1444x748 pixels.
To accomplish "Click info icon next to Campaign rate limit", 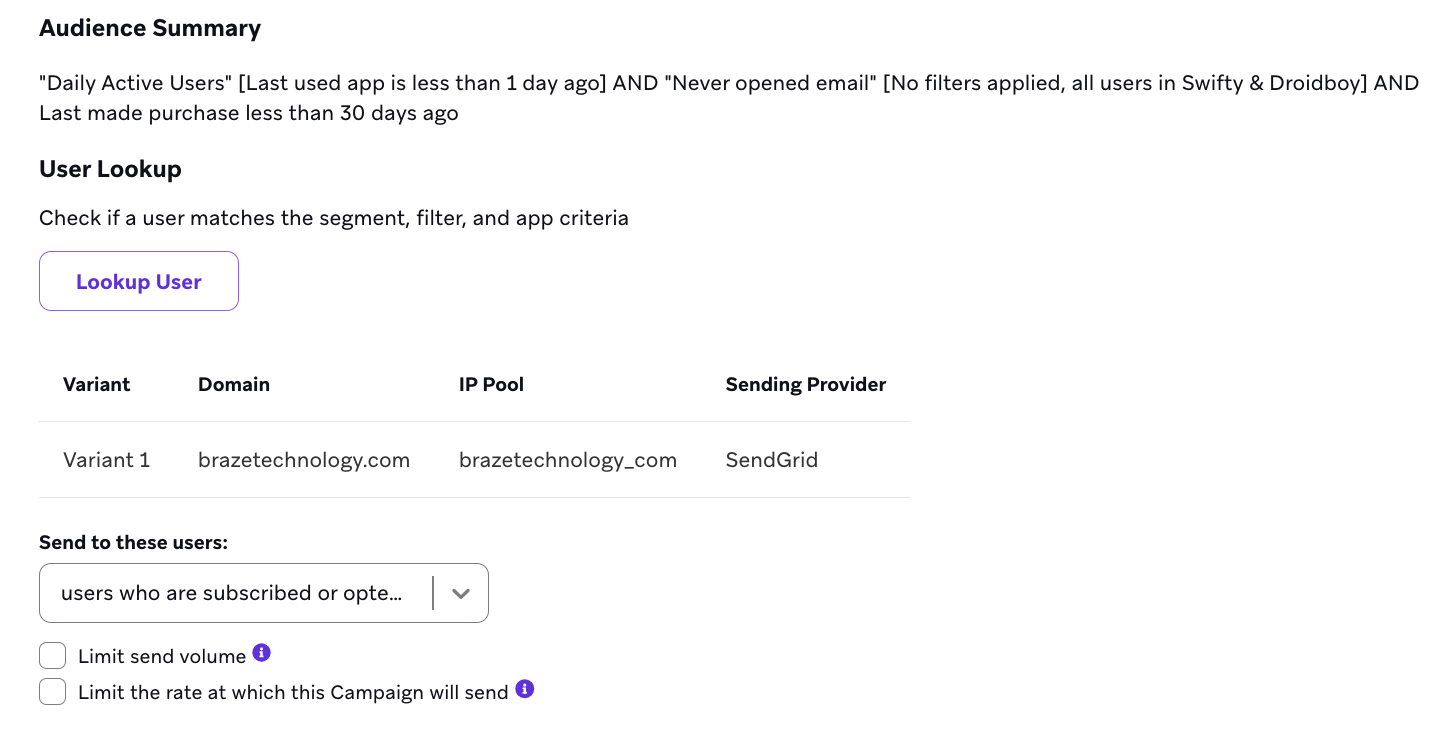I will click(x=524, y=689).
